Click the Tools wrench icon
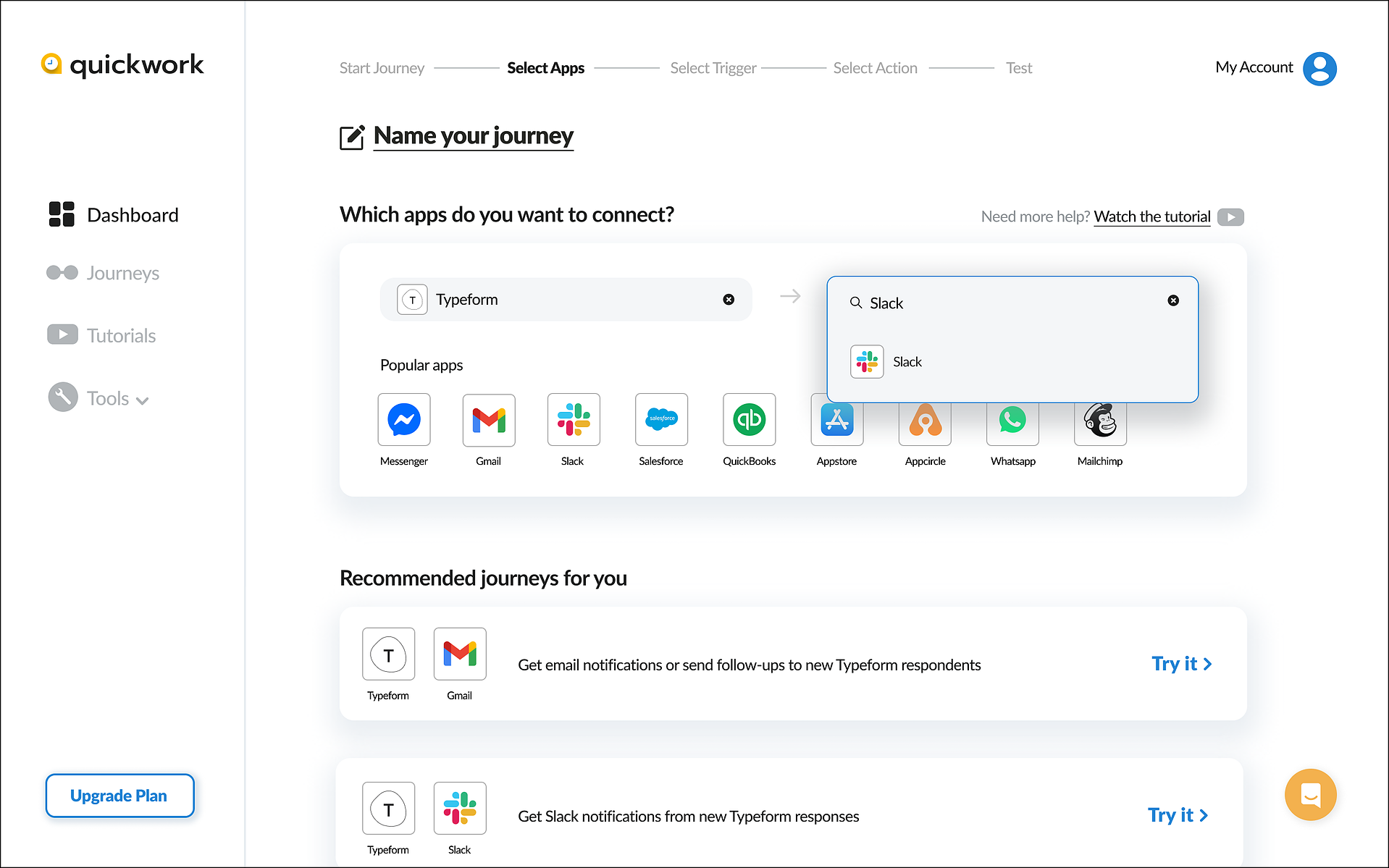Viewport: 1389px width, 868px height. pos(63,397)
